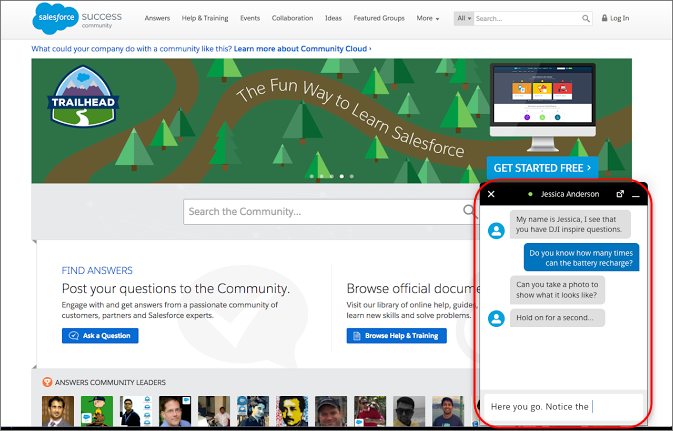
Task: Open the Ideas page
Action: [333, 18]
